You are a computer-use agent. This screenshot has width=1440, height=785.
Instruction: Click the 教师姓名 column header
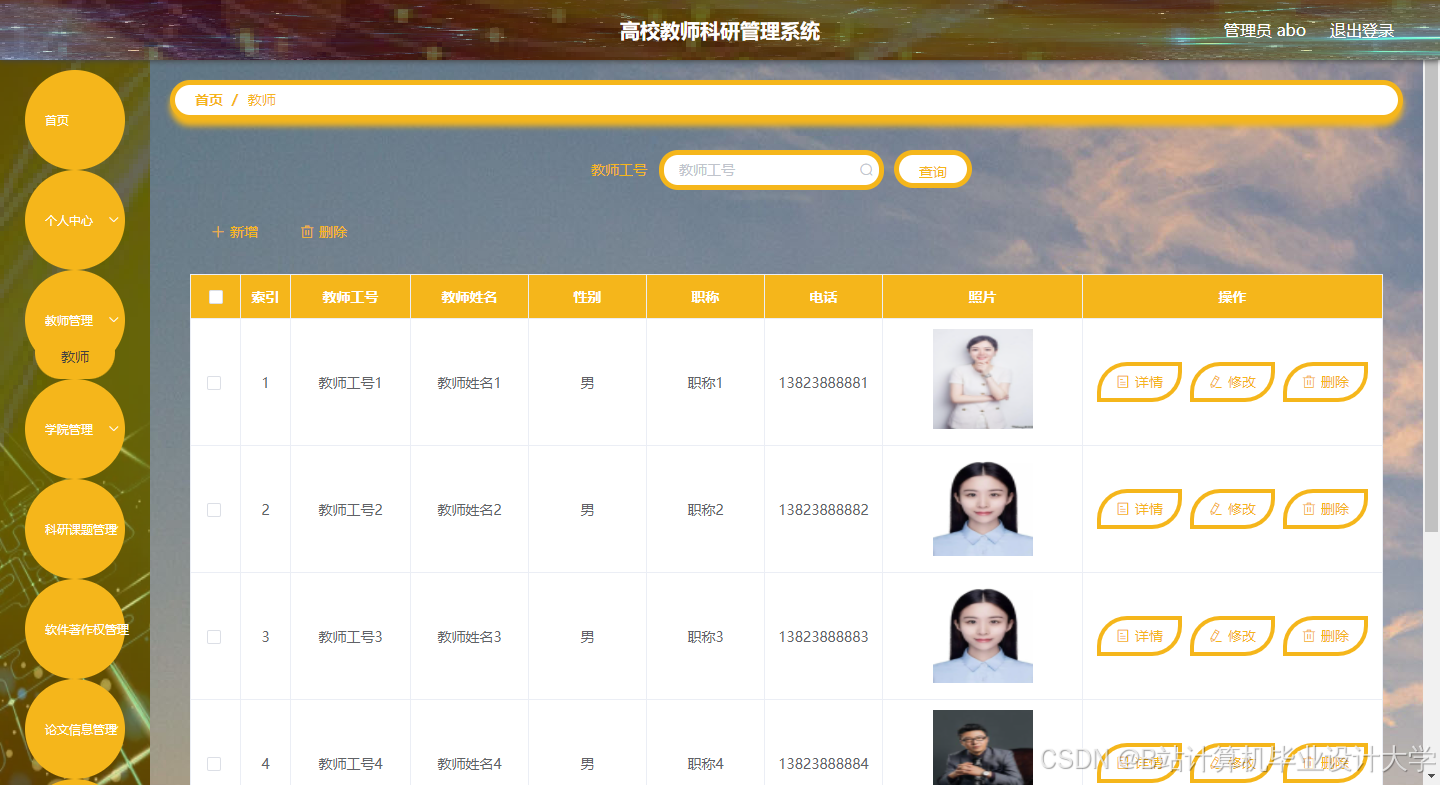tap(469, 297)
